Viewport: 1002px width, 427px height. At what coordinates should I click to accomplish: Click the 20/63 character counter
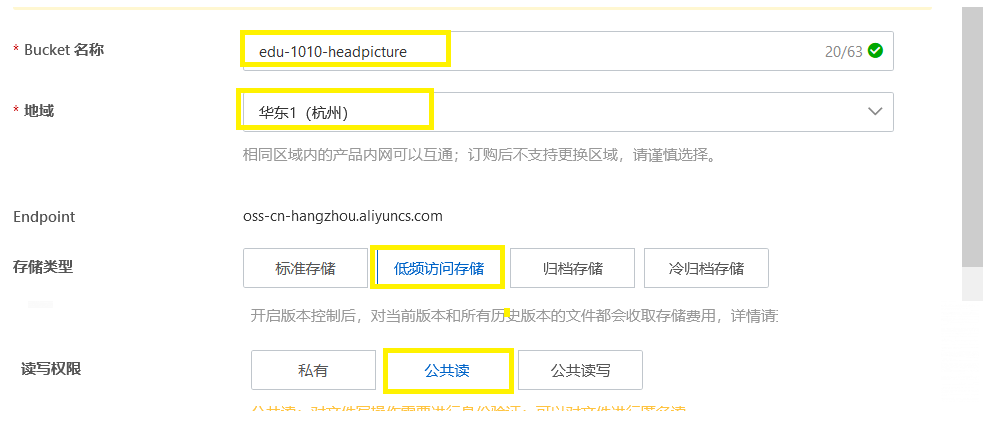844,52
